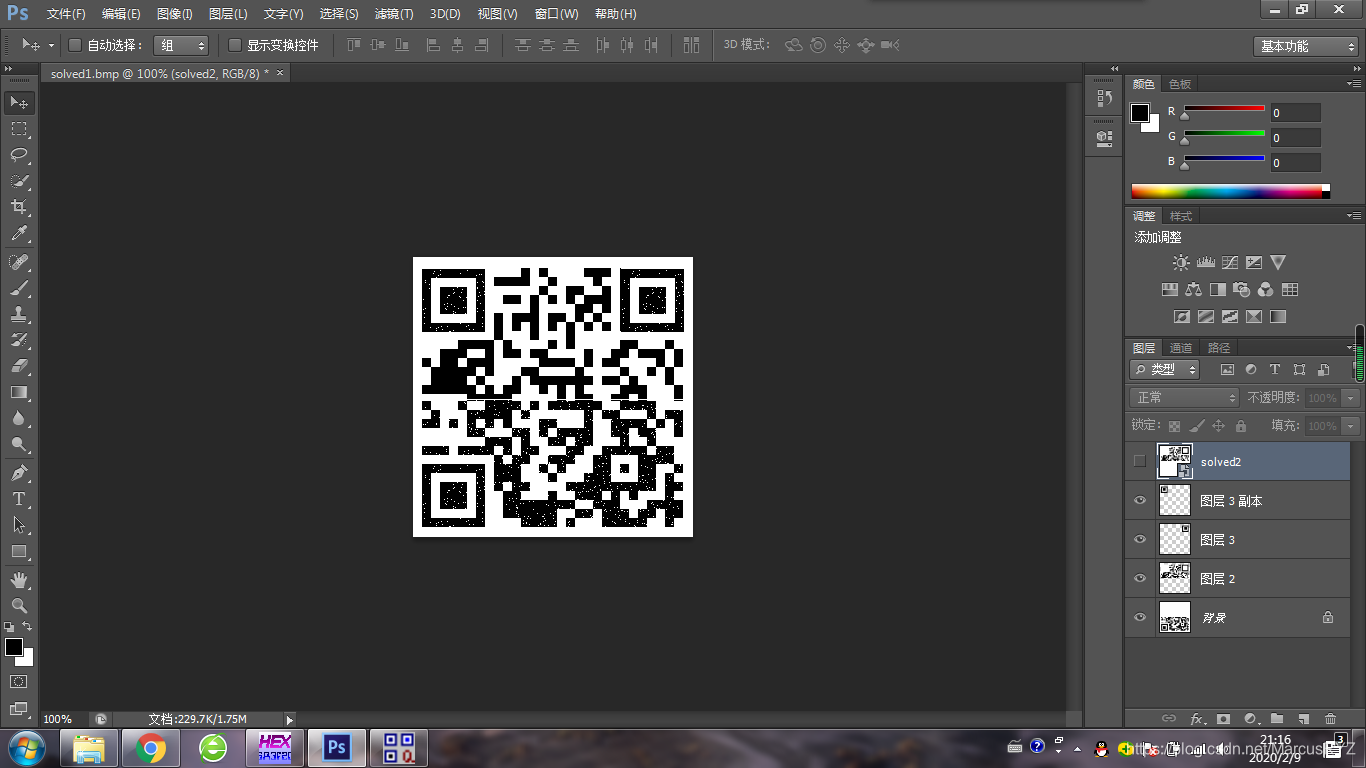Select the Move tool in toolbox
The height and width of the screenshot is (768, 1366).
point(19,102)
